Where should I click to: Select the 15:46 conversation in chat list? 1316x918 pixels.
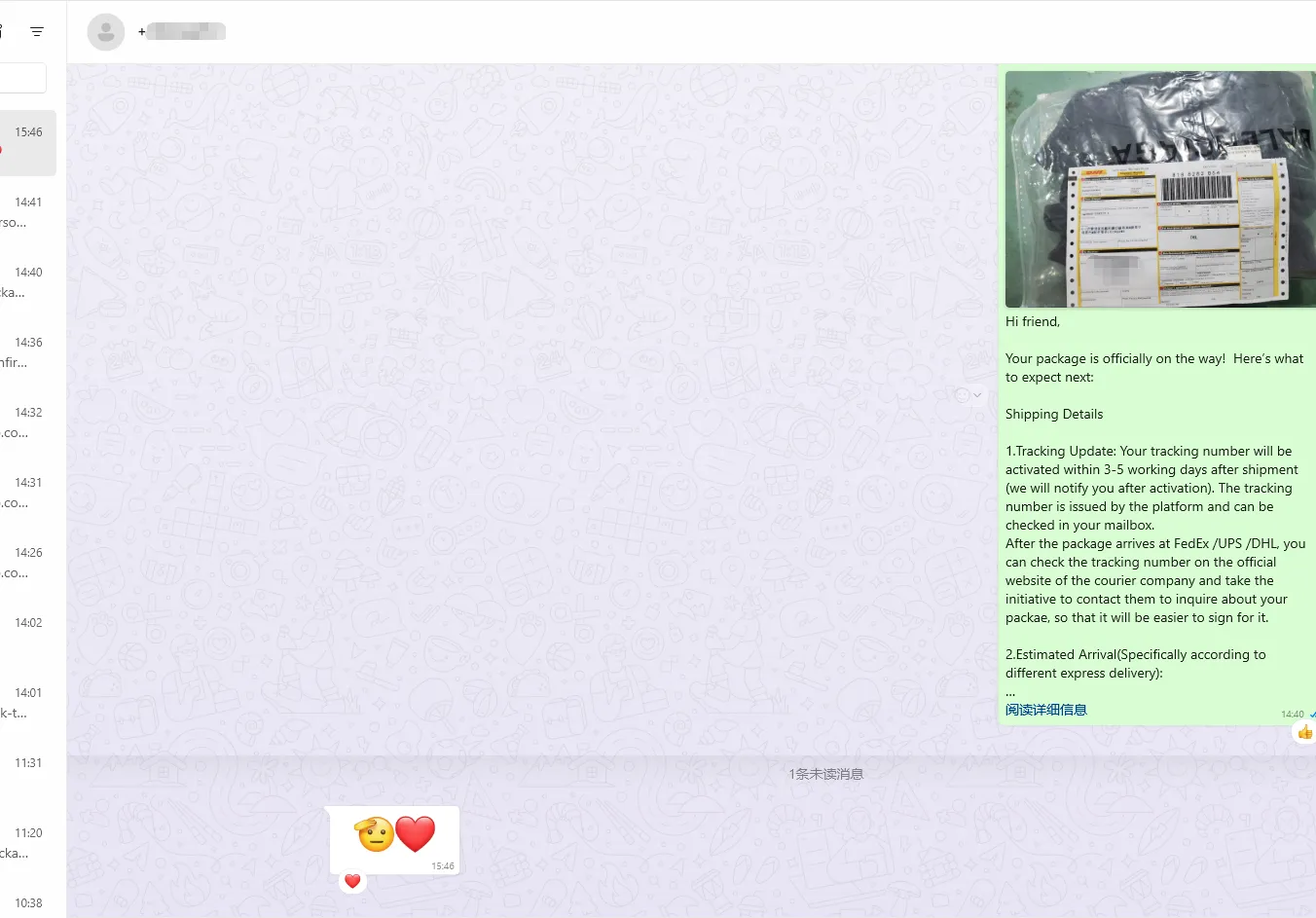point(27,143)
